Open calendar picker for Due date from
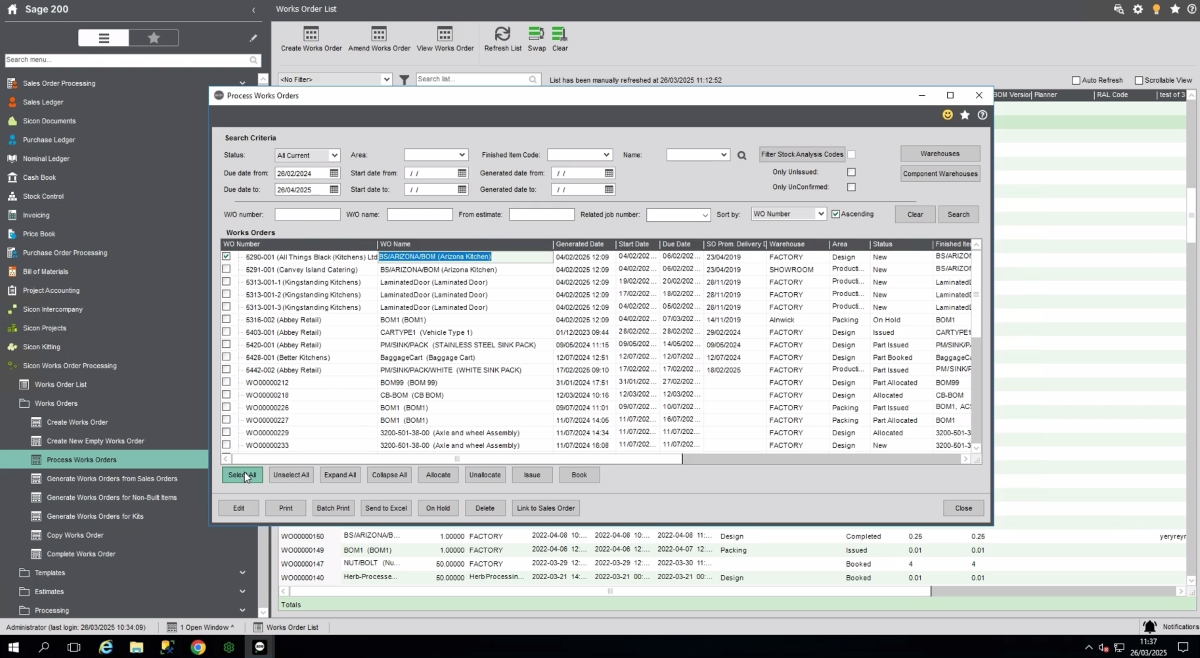Screen dimensions: 1200x658 click(x=334, y=173)
